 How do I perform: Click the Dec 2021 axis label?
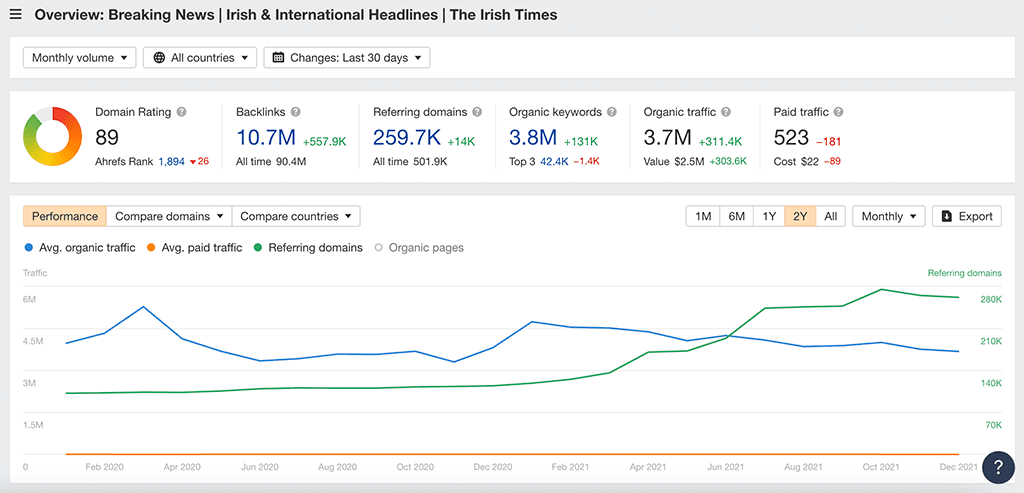960,467
